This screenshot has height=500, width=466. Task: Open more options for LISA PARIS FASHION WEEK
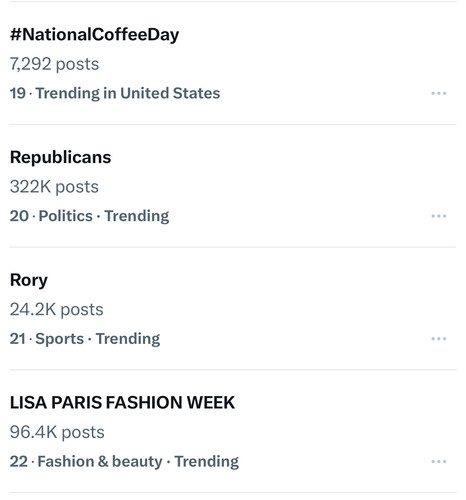438,461
